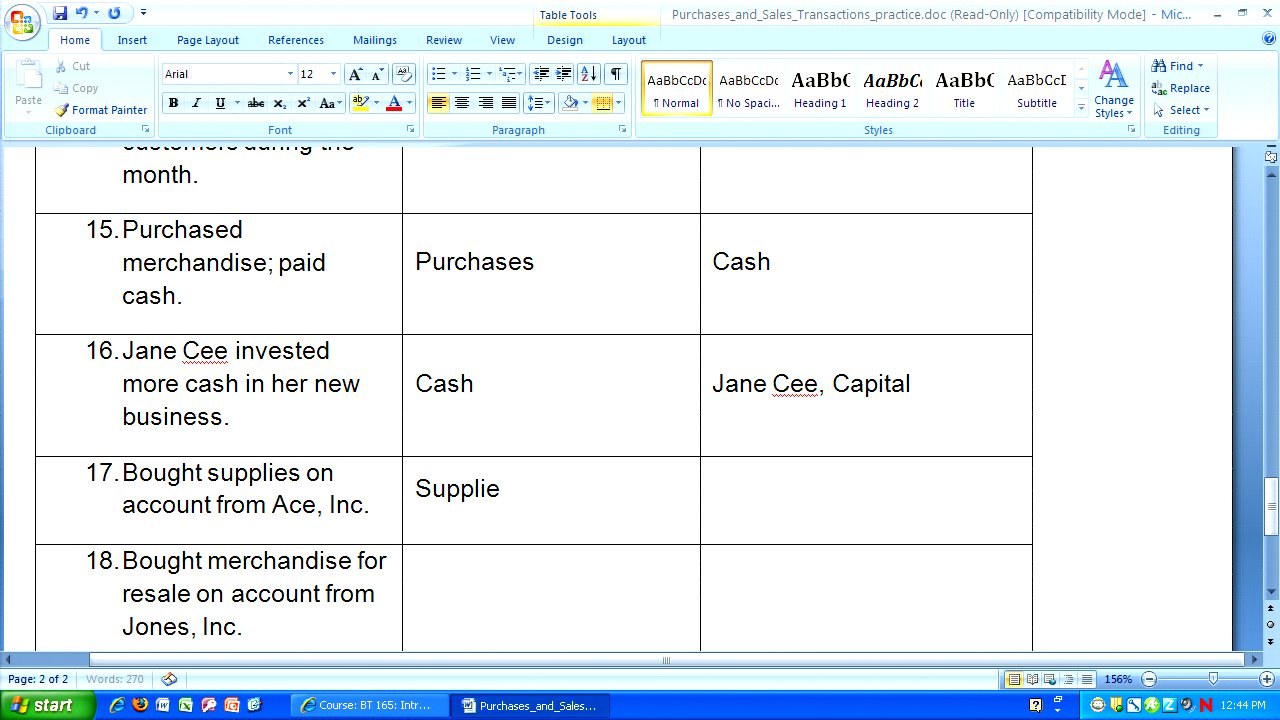This screenshot has height=720, width=1280.
Task: Toggle Bold formatting
Action: tap(173, 103)
